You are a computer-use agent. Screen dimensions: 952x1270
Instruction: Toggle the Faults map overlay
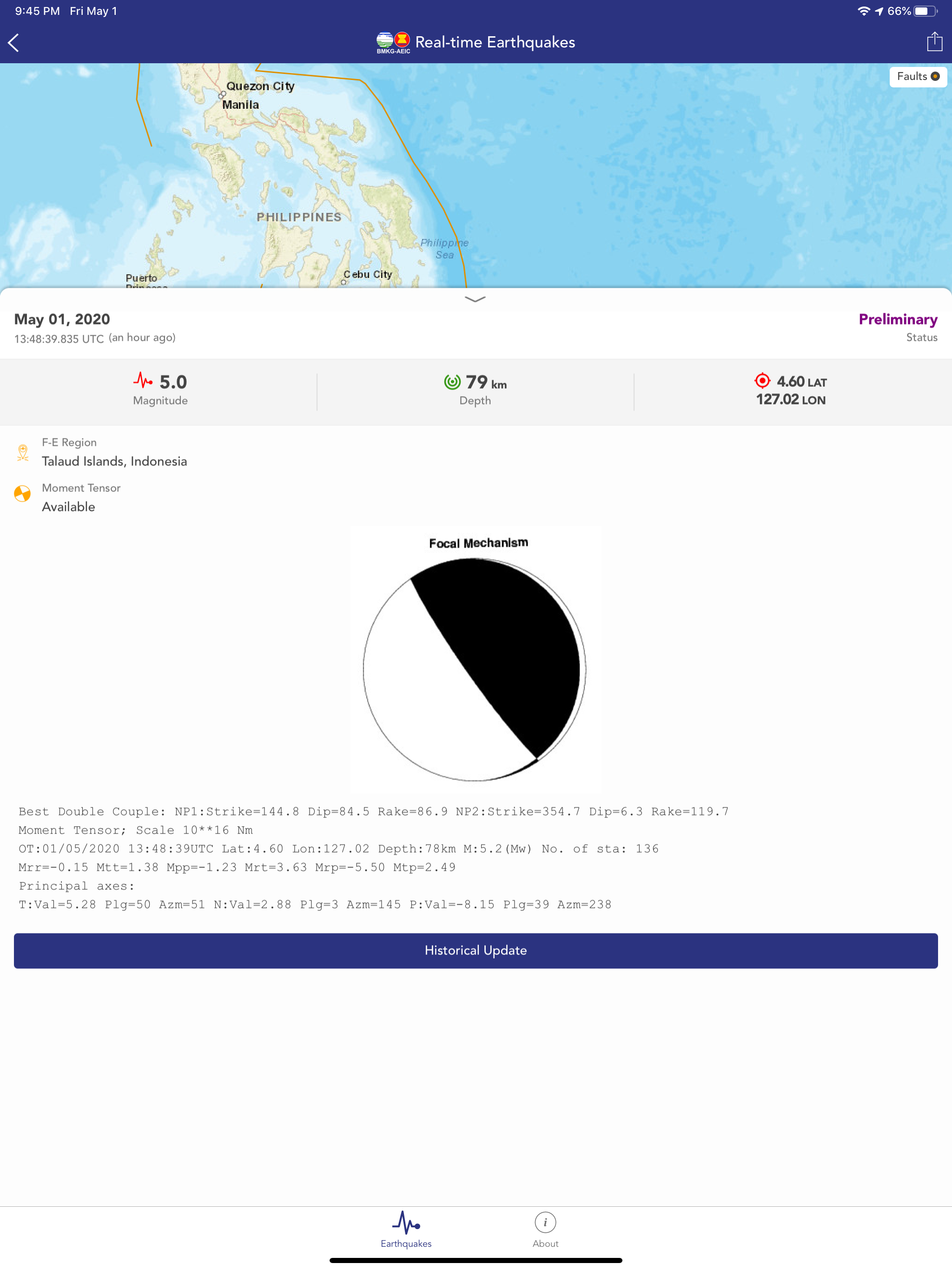(918, 76)
